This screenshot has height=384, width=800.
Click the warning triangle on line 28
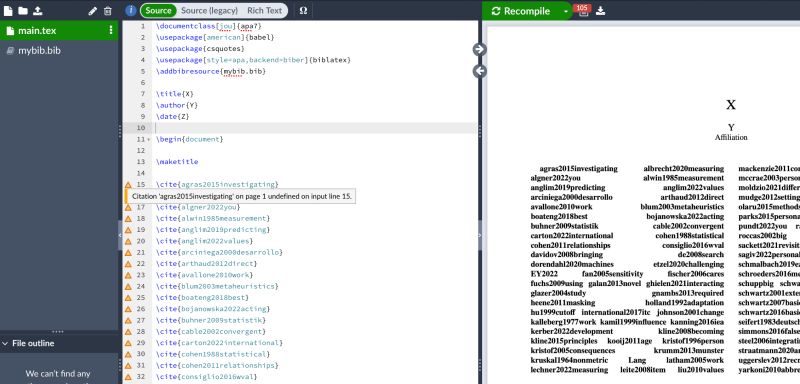coord(128,332)
